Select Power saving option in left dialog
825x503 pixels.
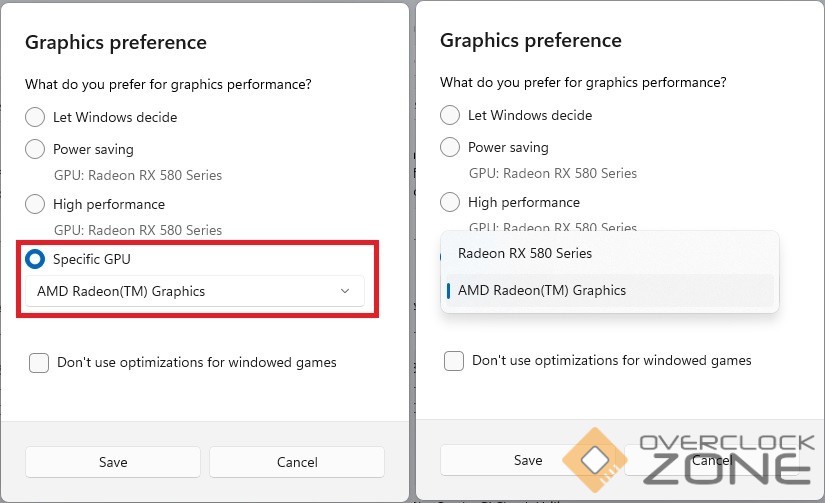(35, 149)
